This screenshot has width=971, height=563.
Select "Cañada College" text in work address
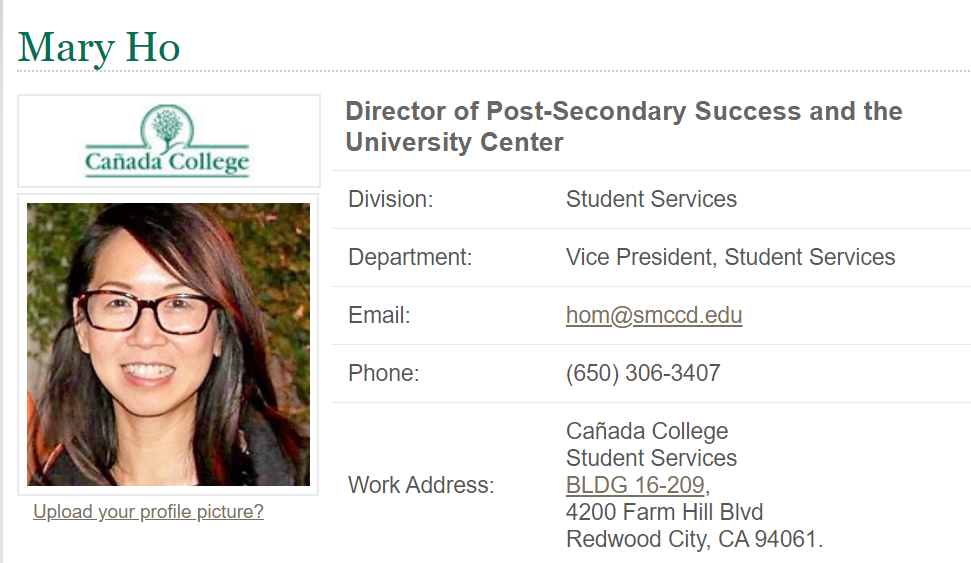tap(647, 432)
